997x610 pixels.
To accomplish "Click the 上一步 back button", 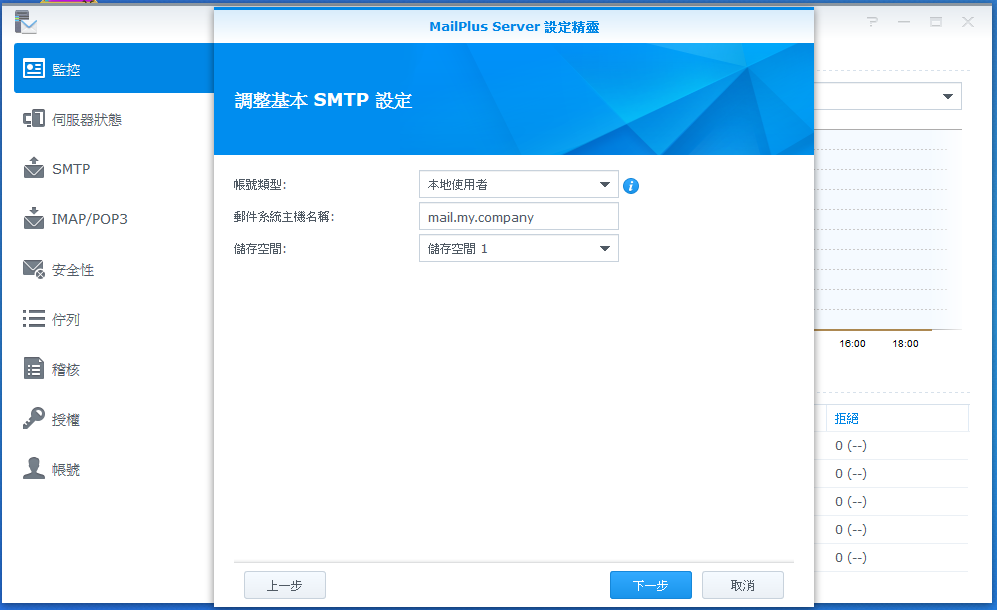I will click(x=285, y=585).
